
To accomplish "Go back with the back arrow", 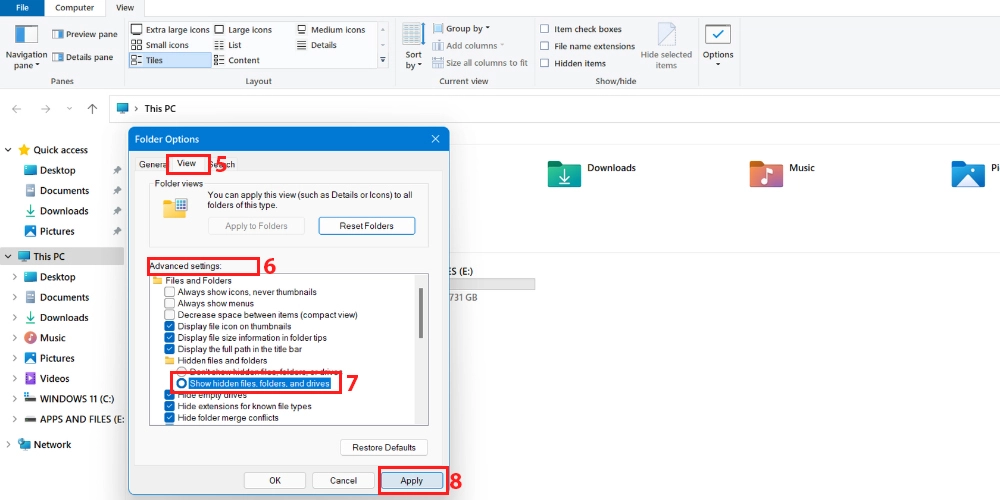I will coord(17,109).
